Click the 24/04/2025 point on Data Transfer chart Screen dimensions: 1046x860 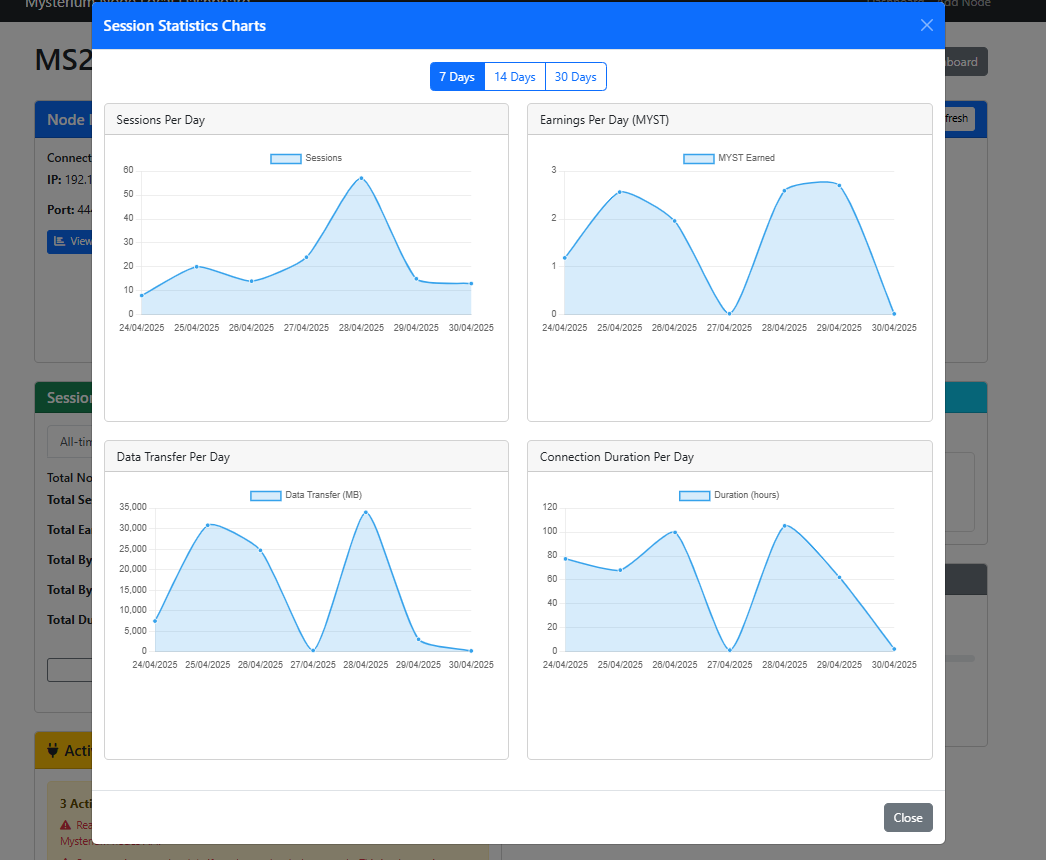155,621
